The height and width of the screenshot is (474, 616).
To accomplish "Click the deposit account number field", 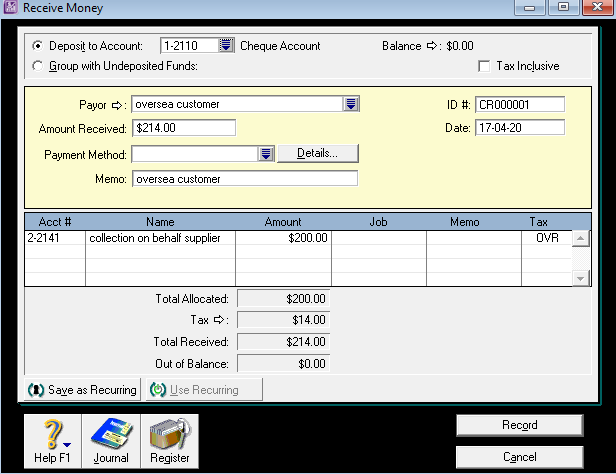I will point(190,46).
